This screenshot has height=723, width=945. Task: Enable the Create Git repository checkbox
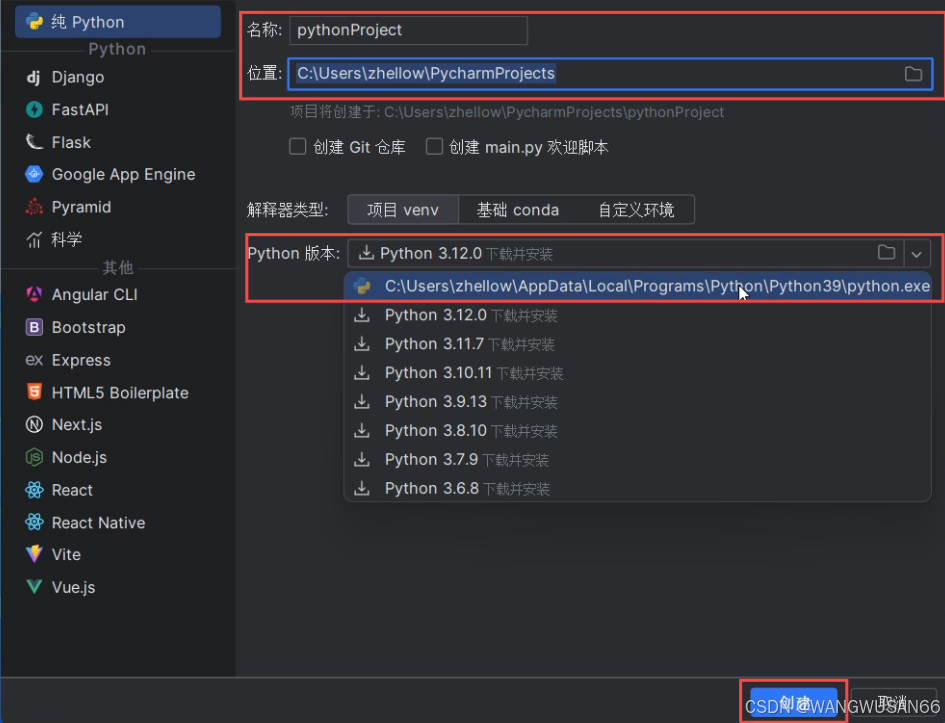[298, 146]
